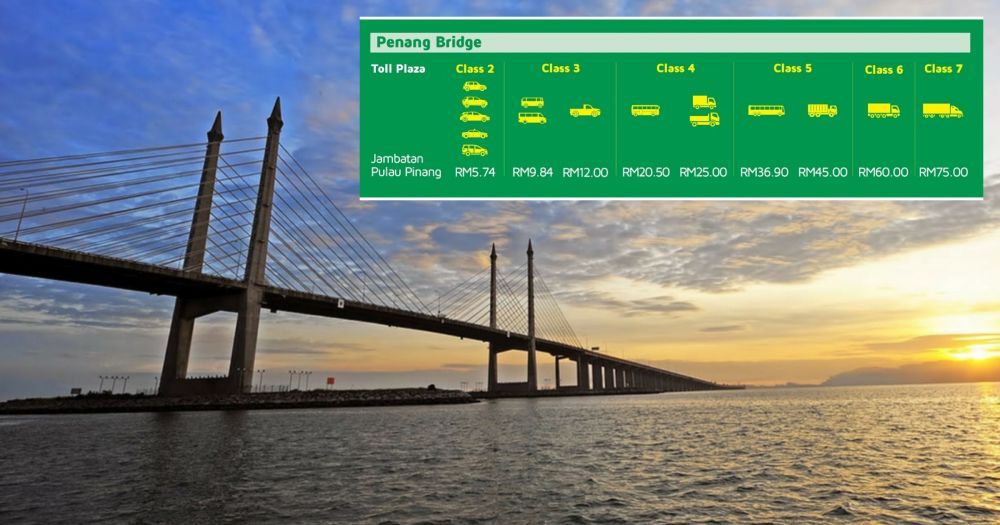The height and width of the screenshot is (525, 1000).
Task: Click the trailer truck icon under Class 7
Action: coord(943,110)
